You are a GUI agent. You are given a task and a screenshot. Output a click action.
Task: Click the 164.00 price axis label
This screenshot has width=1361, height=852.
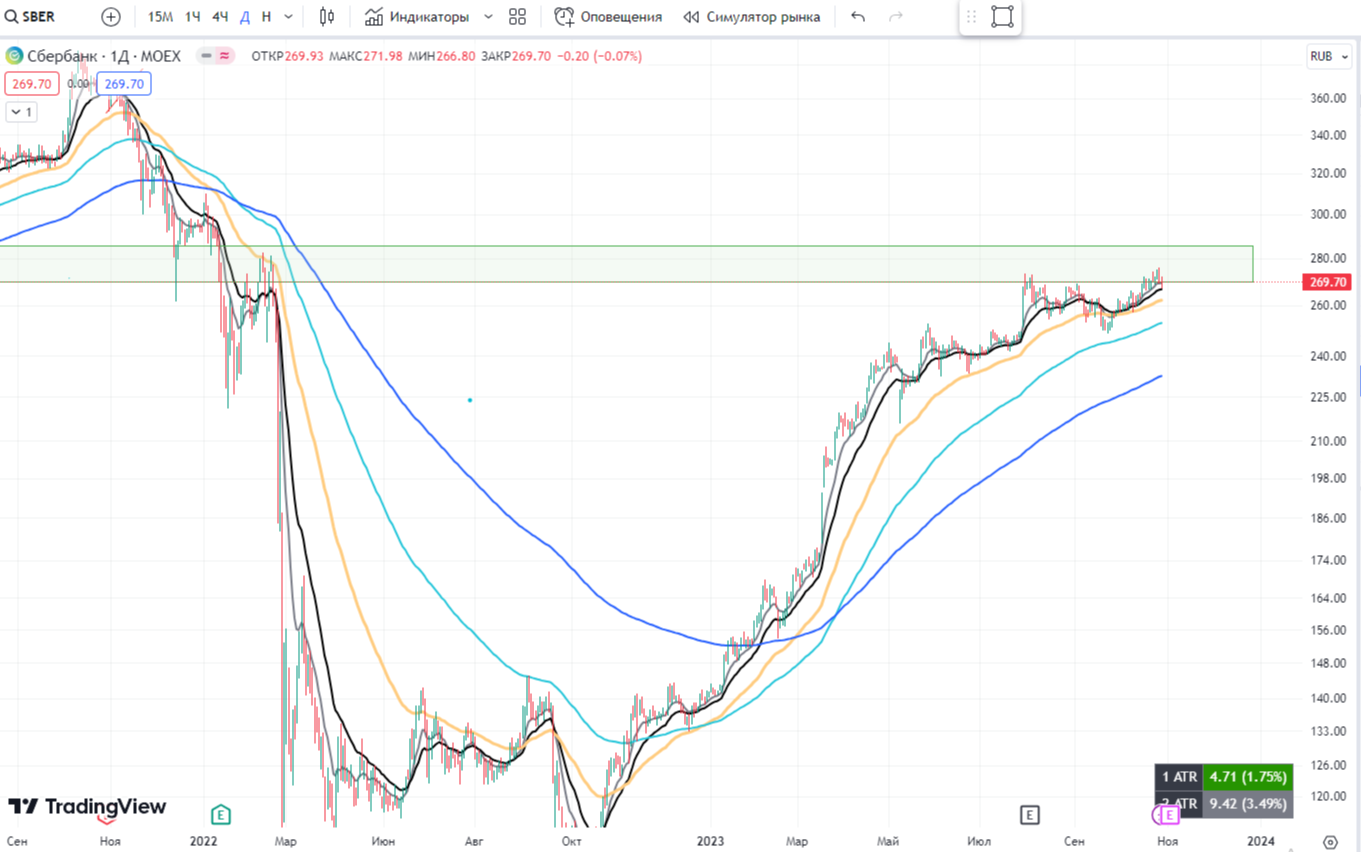[1329, 598]
